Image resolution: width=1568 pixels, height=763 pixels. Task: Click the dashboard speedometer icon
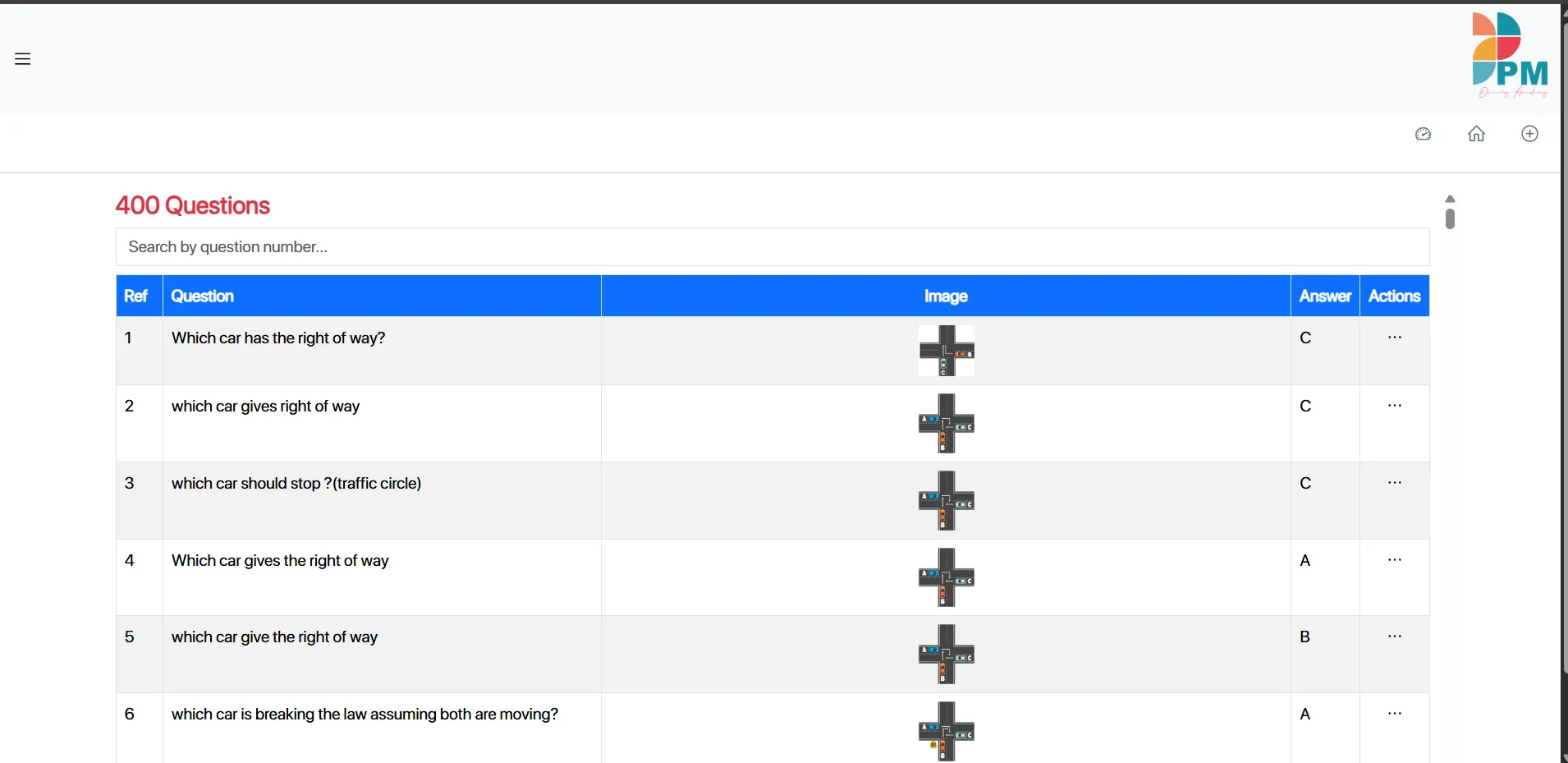click(x=1423, y=134)
